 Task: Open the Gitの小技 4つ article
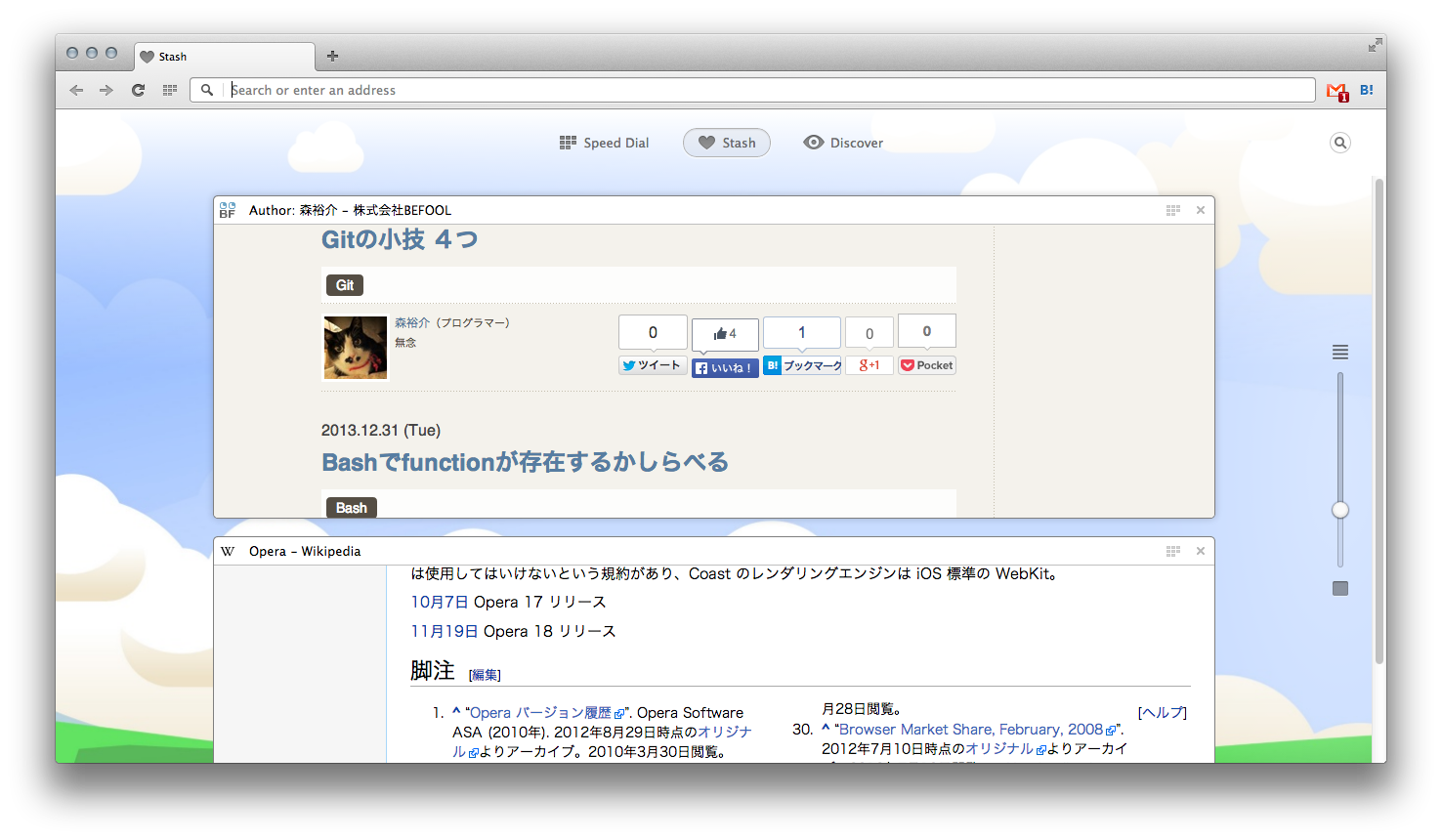(400, 239)
